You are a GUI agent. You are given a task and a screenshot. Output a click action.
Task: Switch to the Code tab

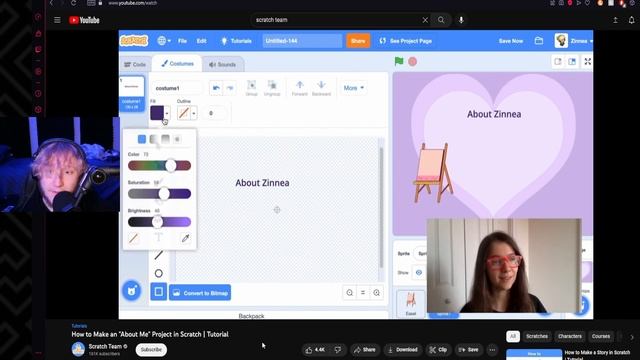(135, 64)
